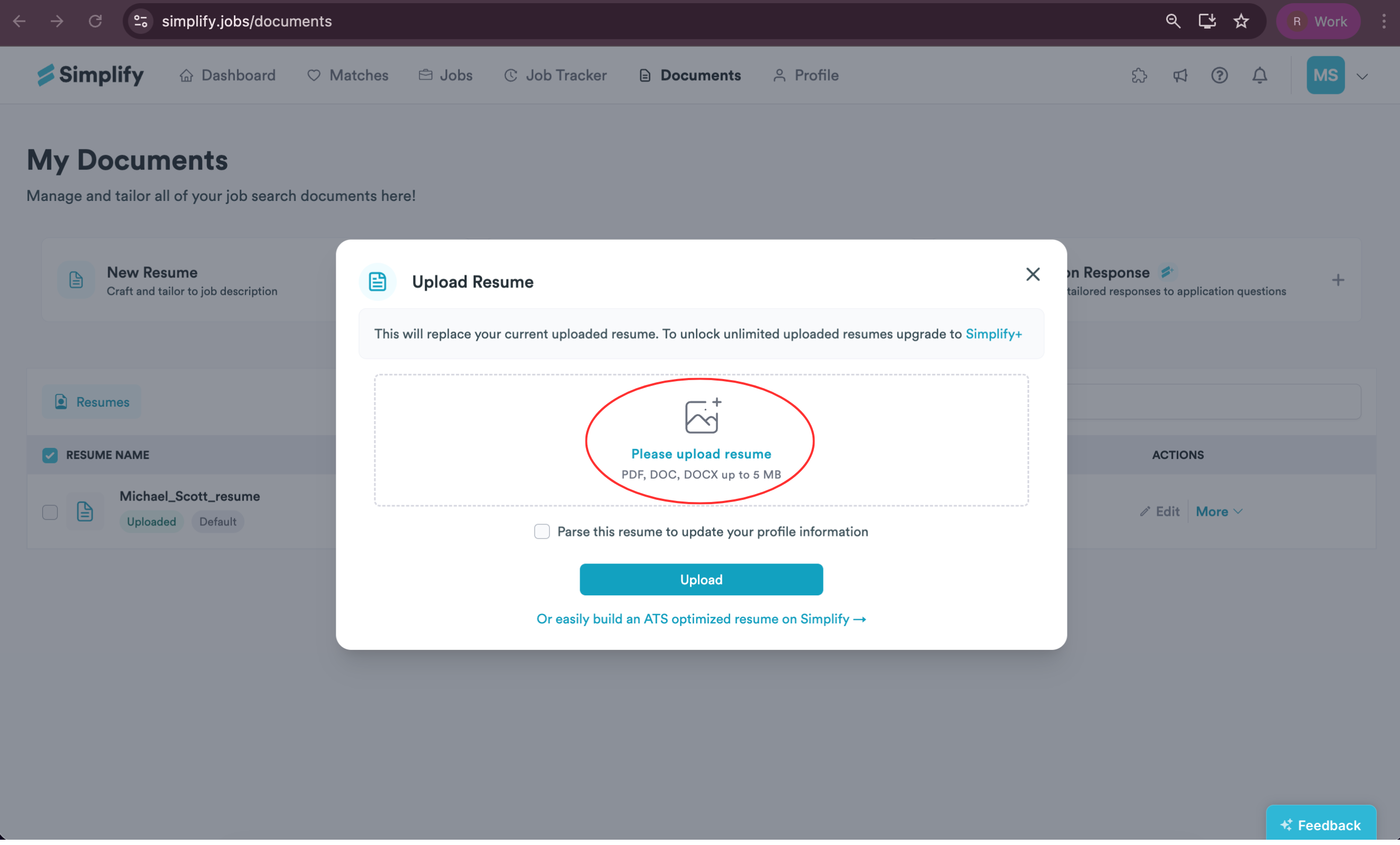Image resolution: width=1400 pixels, height=845 pixels.
Task: Select the Documents nav item
Action: coord(689,75)
